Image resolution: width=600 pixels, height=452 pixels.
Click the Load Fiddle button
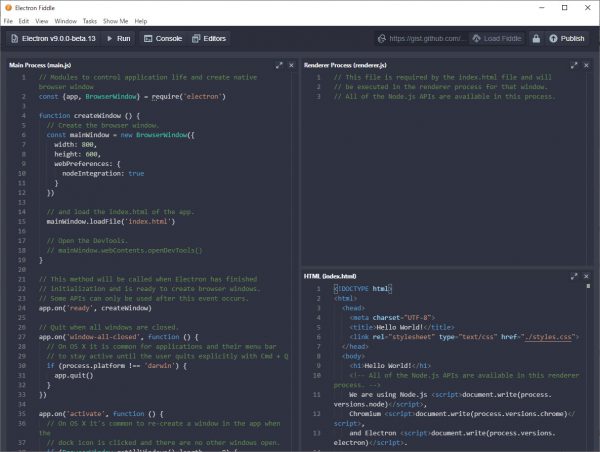point(497,39)
